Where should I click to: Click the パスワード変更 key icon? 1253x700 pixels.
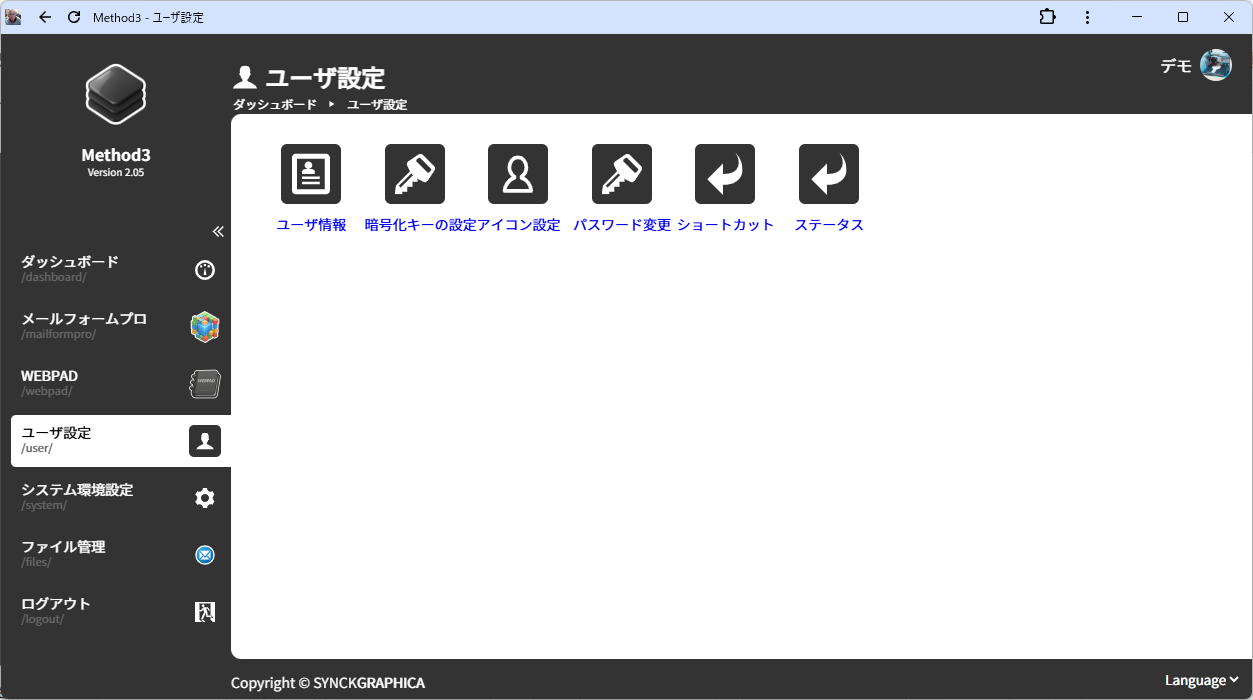click(622, 174)
